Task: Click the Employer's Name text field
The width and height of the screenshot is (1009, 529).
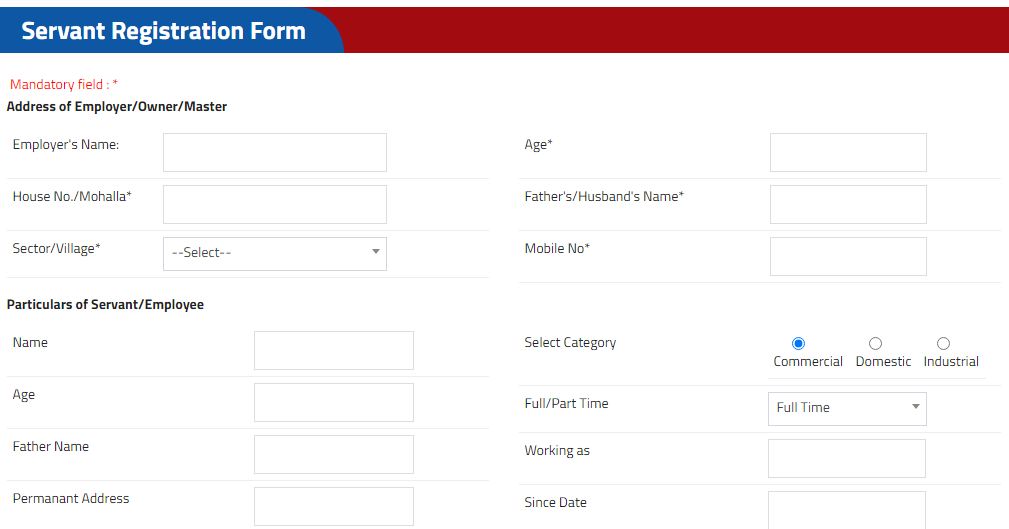Action: point(274,152)
